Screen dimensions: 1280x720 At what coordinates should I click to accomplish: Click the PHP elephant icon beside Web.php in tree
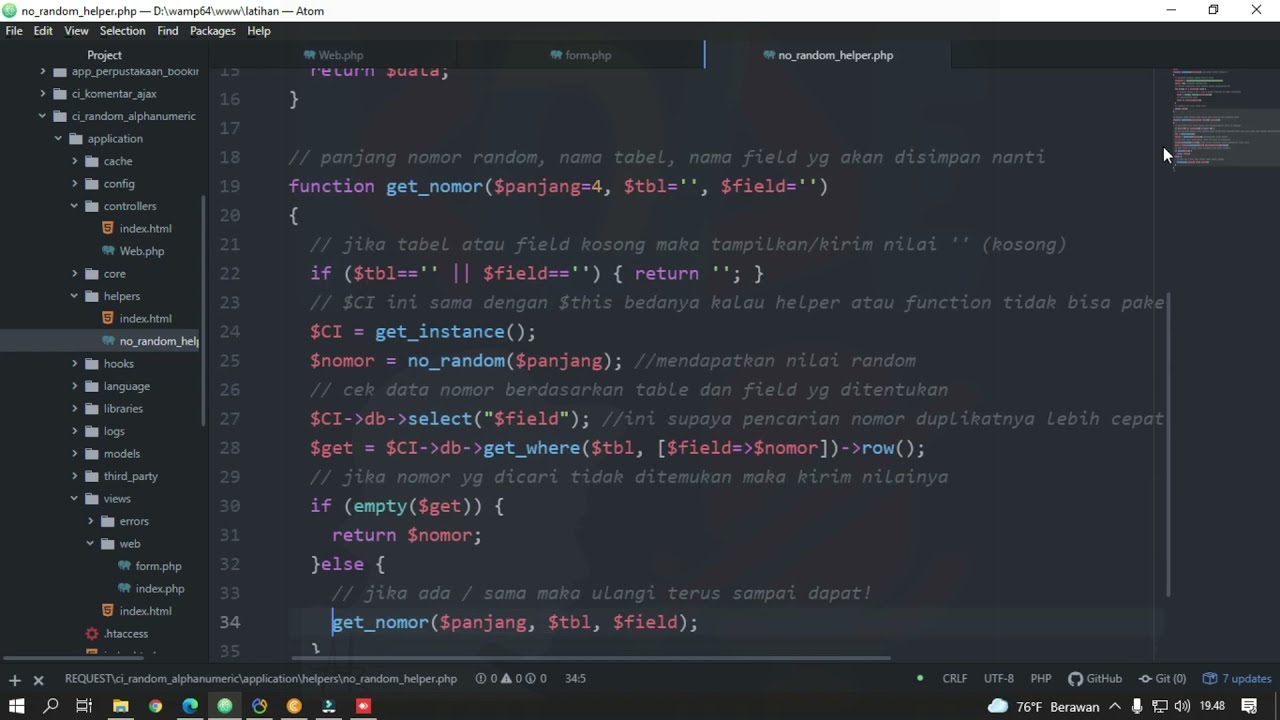(x=109, y=251)
